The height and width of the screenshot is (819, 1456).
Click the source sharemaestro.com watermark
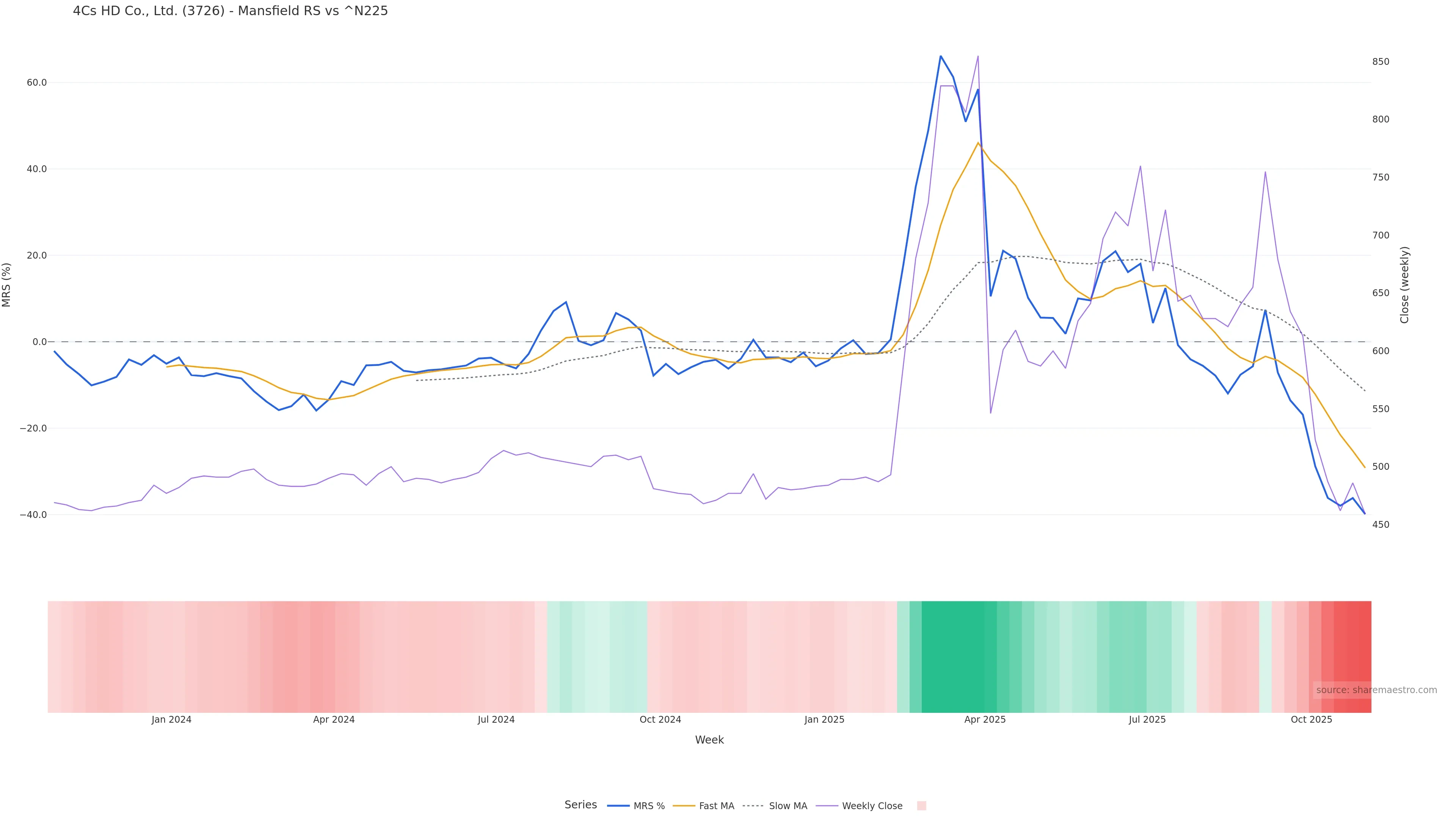[1376, 690]
